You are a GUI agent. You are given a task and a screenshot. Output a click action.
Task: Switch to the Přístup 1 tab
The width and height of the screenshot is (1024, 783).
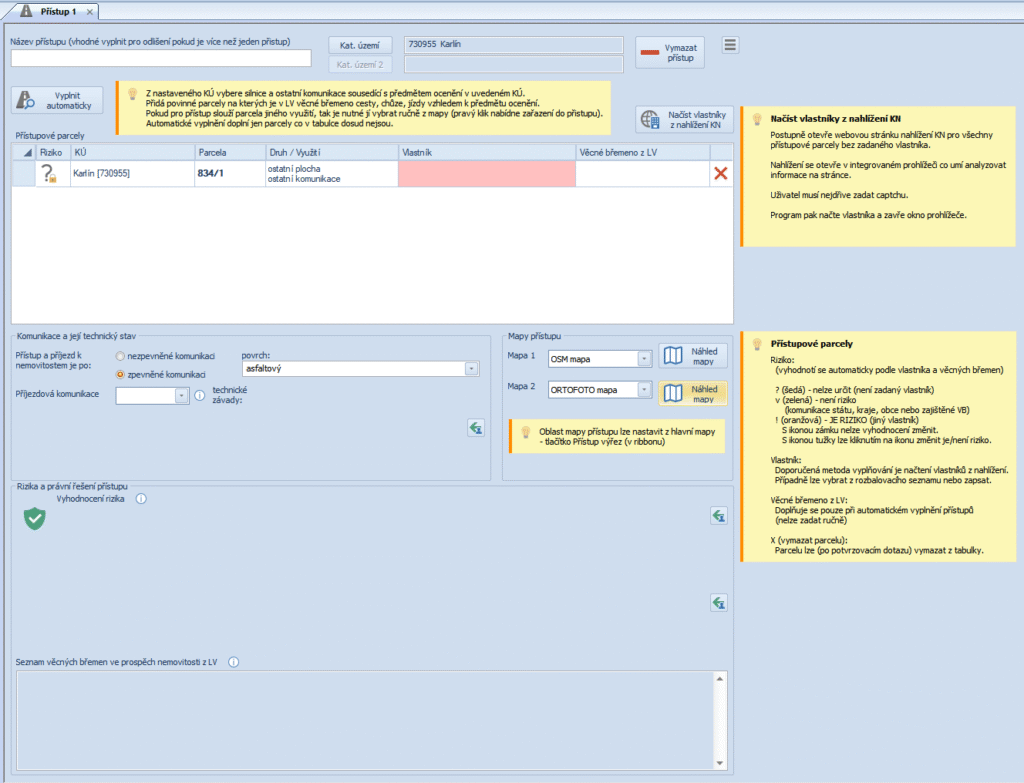coord(57,11)
